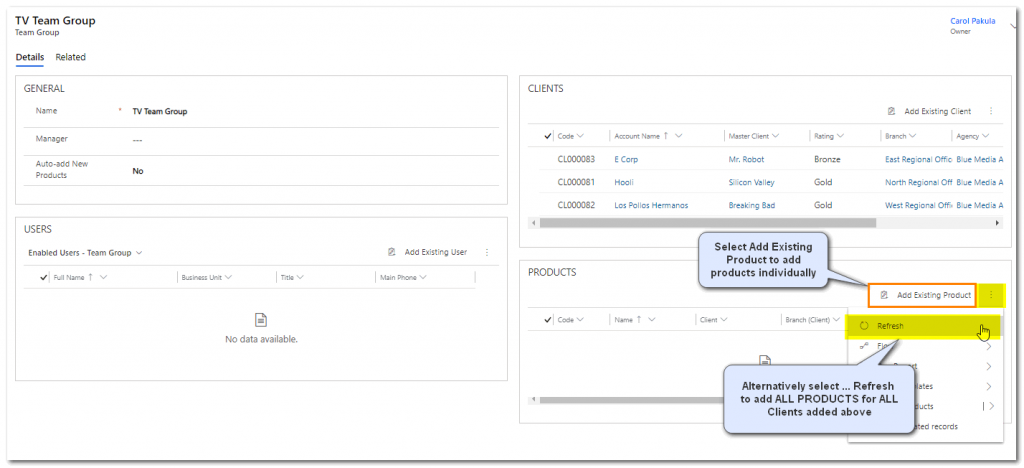1024x468 pixels.
Task: Click the Add Existing Product icon
Action: click(x=884, y=295)
